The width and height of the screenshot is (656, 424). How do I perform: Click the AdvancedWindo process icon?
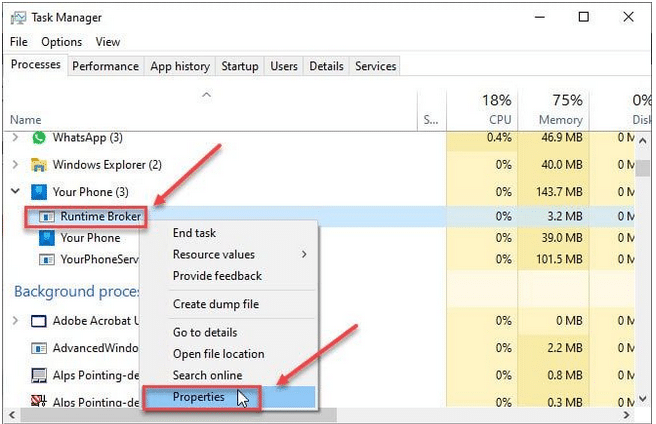(39, 348)
